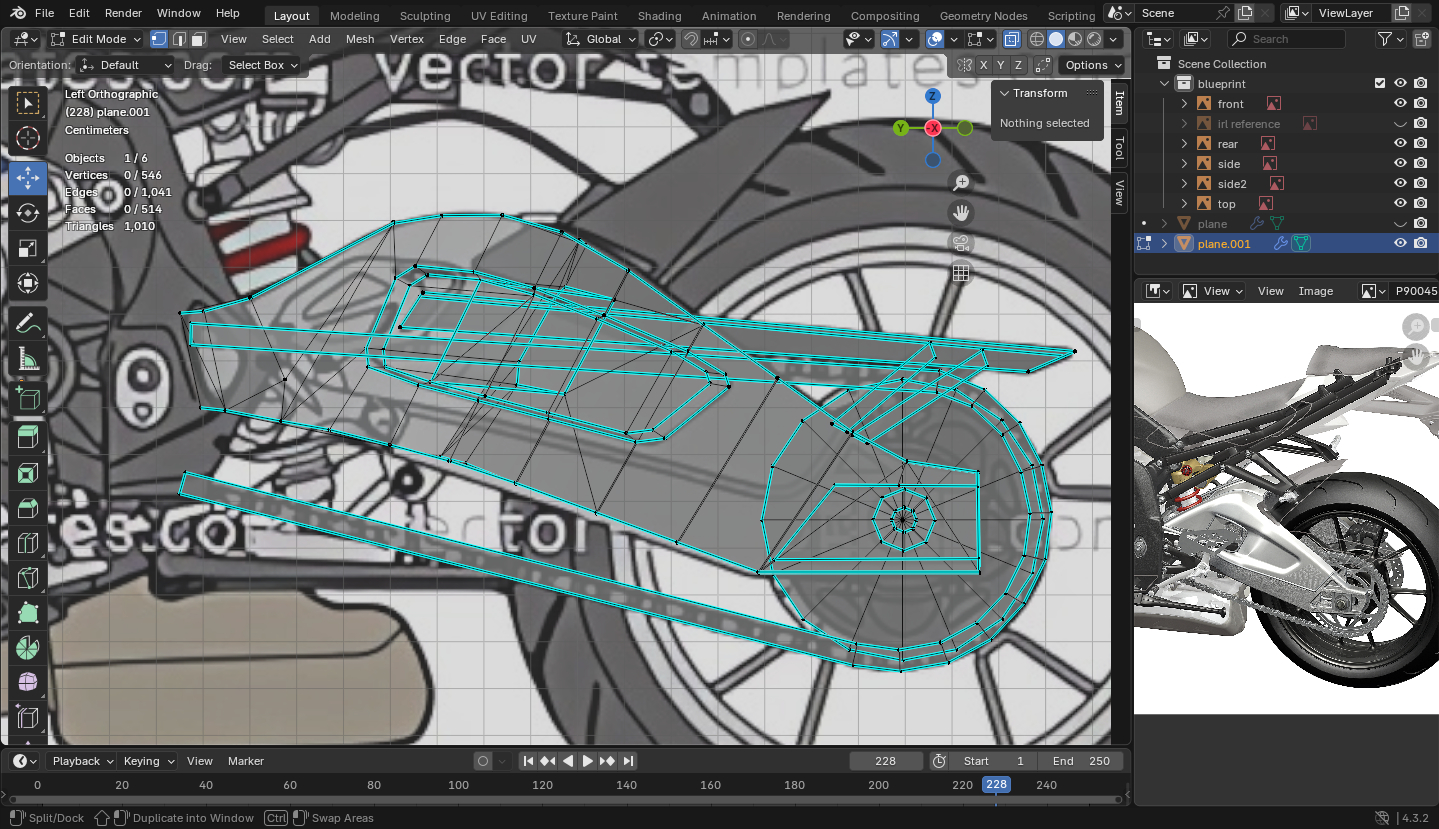1439x829 pixels.
Task: Switch to vertex select mode
Action: tap(159, 39)
